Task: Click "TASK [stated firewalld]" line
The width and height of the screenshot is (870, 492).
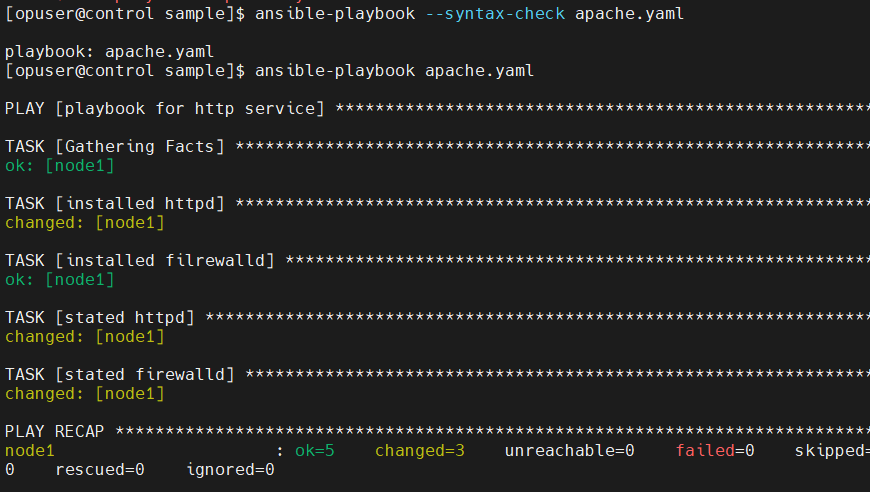Action: (x=120, y=375)
